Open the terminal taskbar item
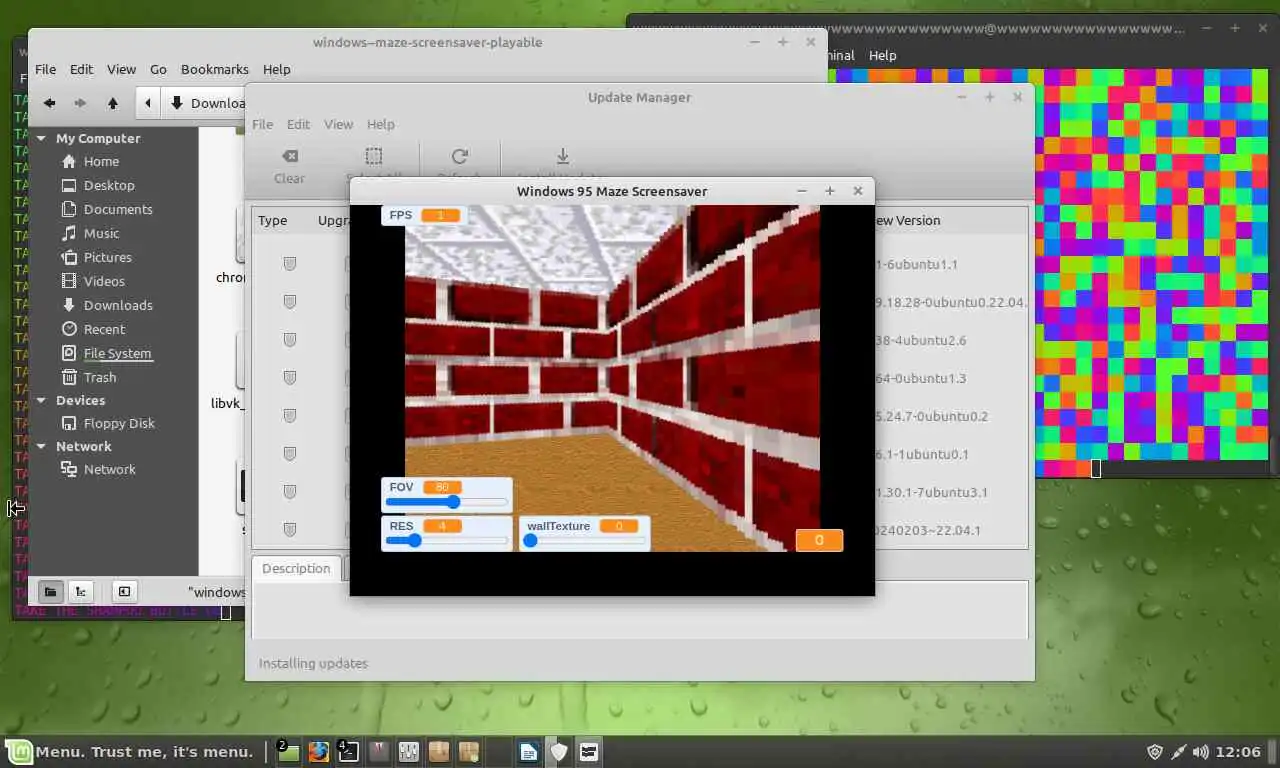This screenshot has width=1280, height=768. [x=348, y=751]
